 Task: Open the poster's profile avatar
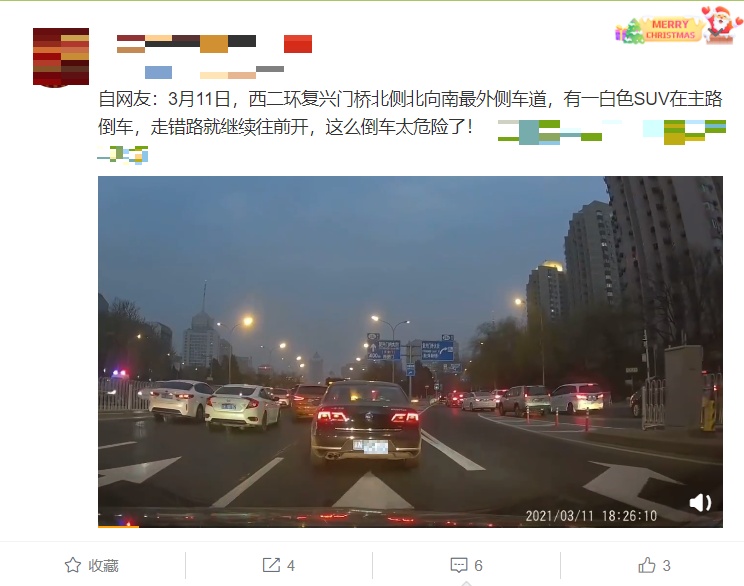point(61,57)
